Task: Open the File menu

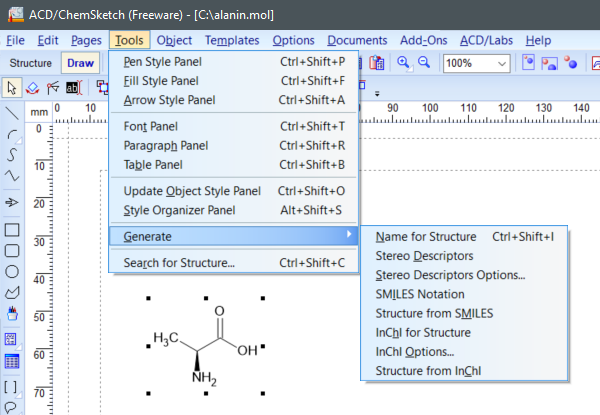Action: pos(15,40)
